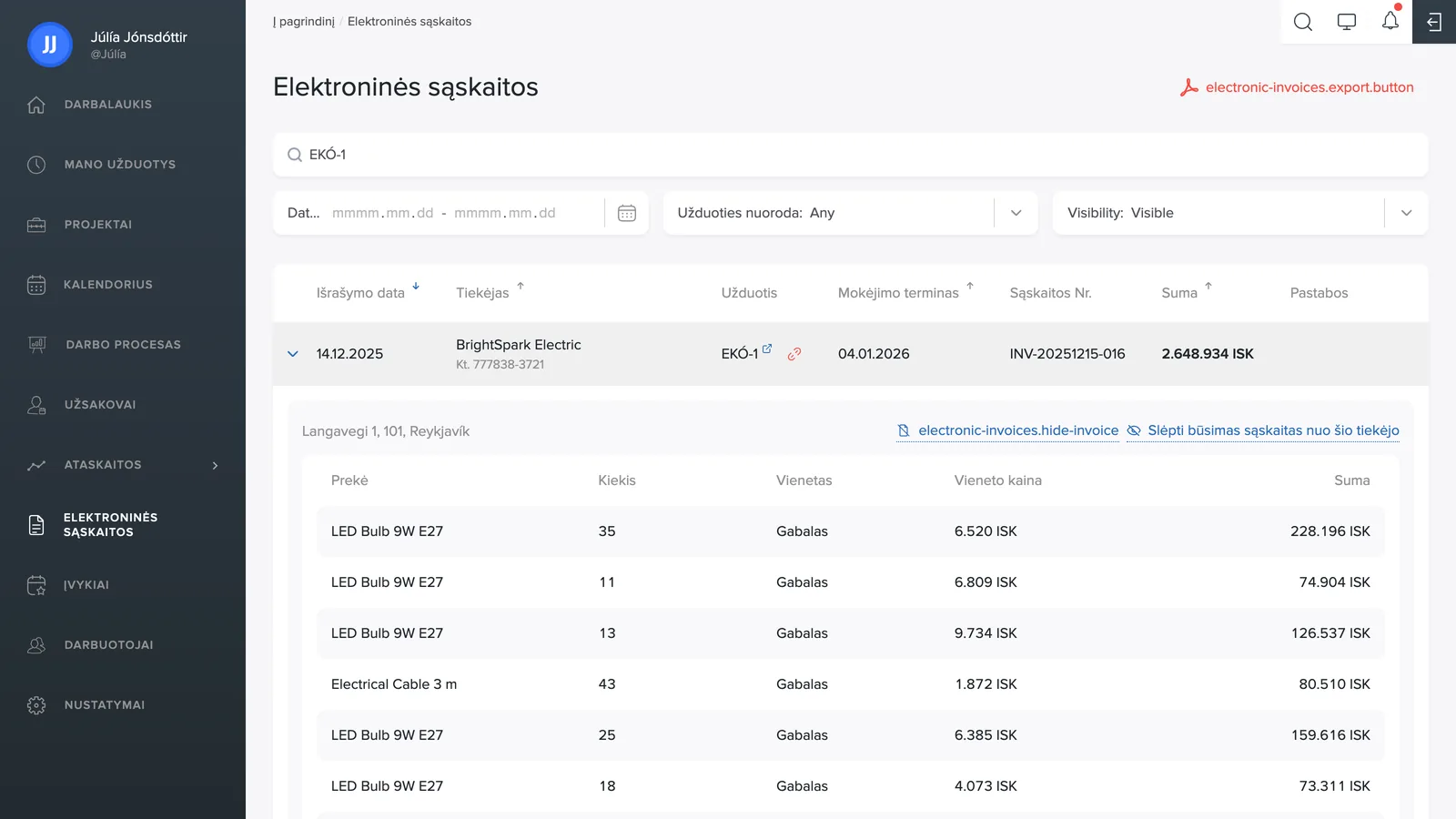Sort by Išrašymo data arrow

point(416,287)
